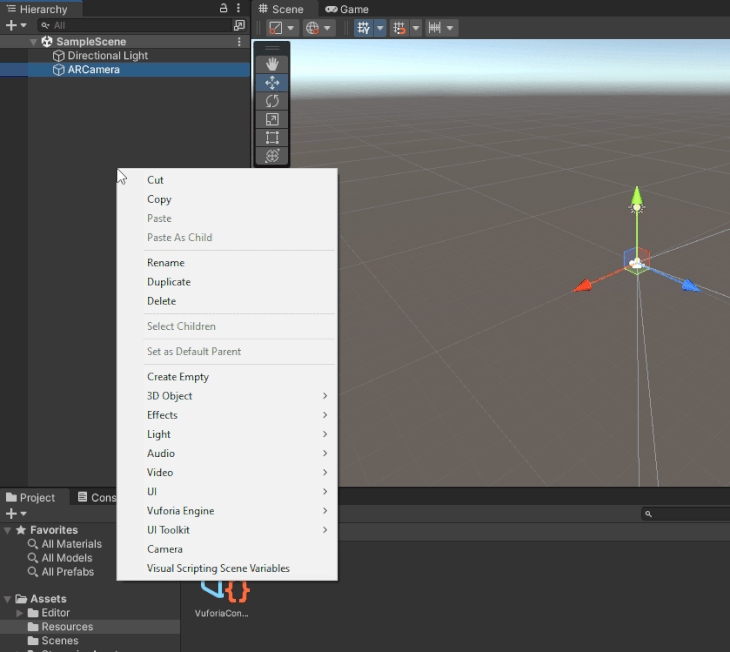This screenshot has width=730, height=652.
Task: Switch to the Scene tab
Action: tap(281, 9)
